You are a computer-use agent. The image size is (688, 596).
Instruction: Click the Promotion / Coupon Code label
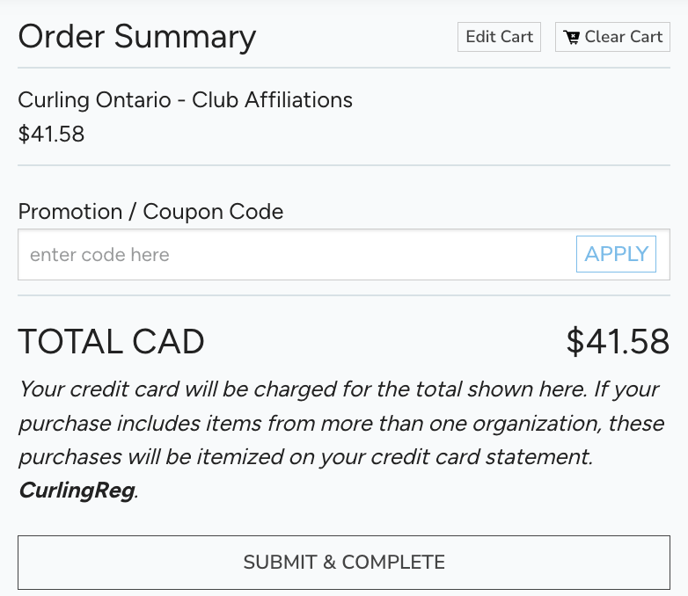(150, 212)
